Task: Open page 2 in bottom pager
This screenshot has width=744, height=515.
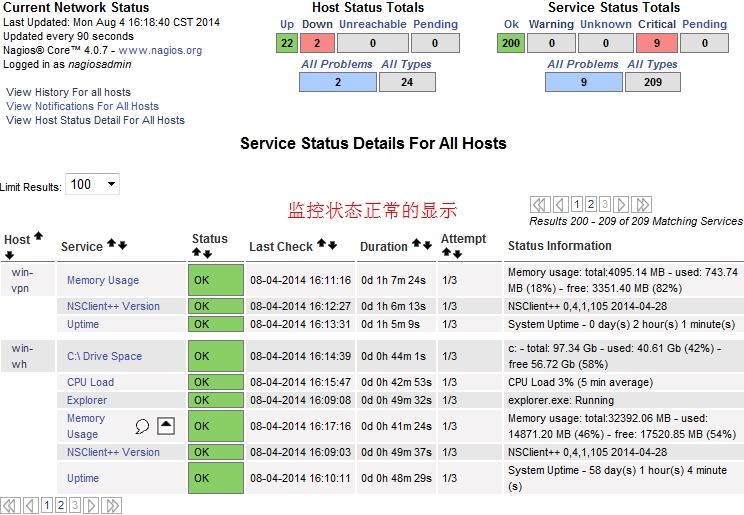Action: (61, 506)
